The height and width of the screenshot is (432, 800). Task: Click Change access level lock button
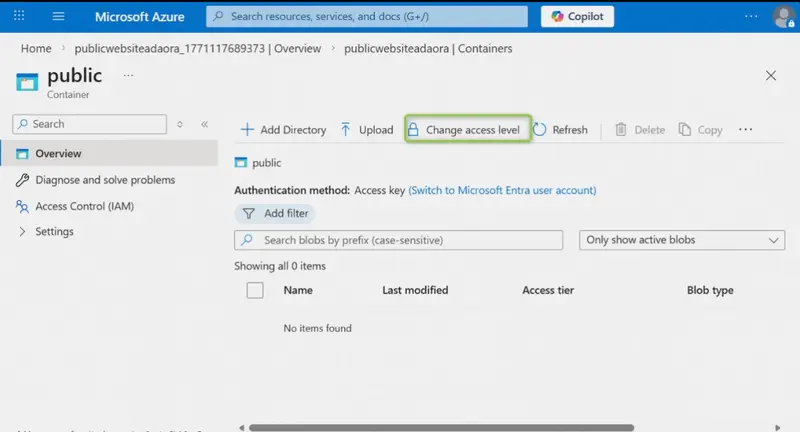468,130
